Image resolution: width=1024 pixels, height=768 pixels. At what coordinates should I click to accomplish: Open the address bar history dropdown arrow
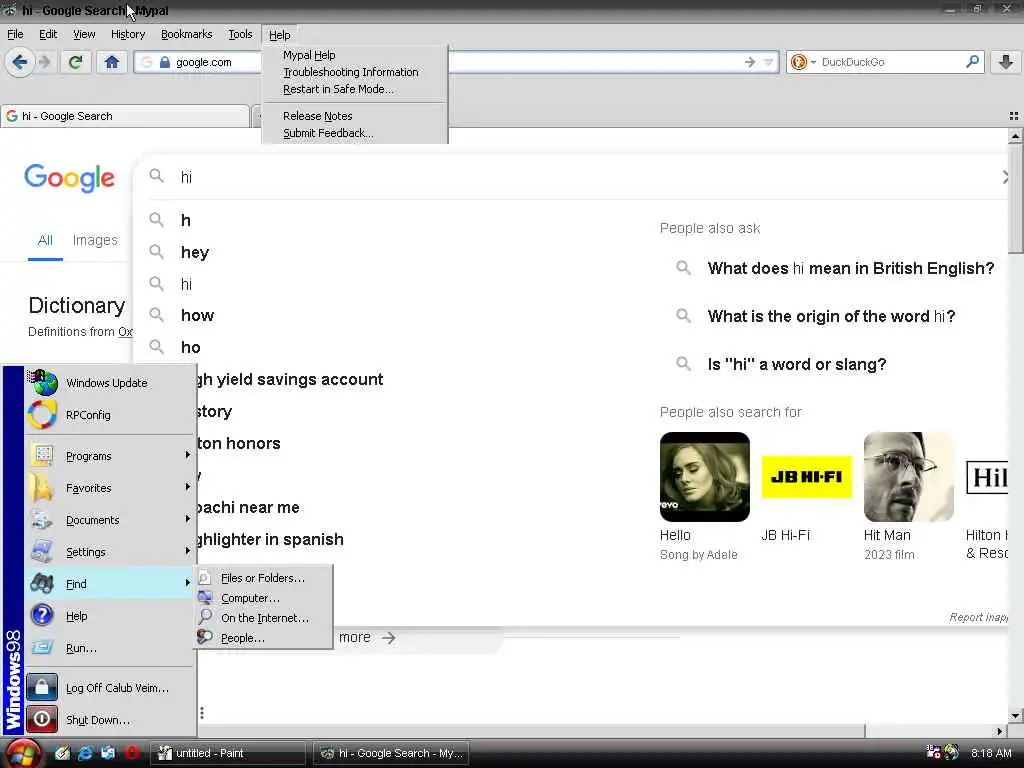(769, 62)
